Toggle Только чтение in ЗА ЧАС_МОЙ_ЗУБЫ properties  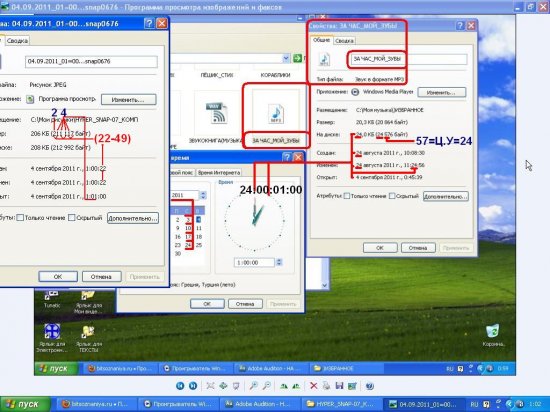pos(347,196)
